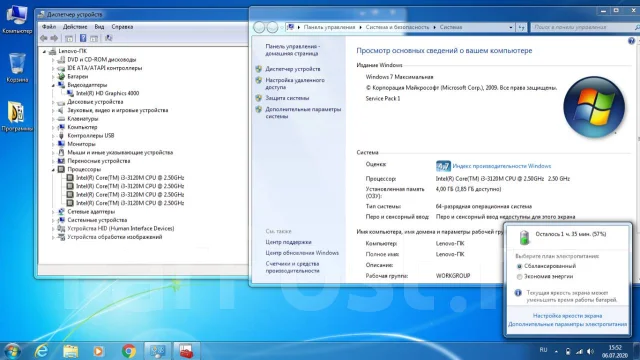640x360 pixels.
Task: Open Настройка яркости экрана link
Action: point(567,316)
